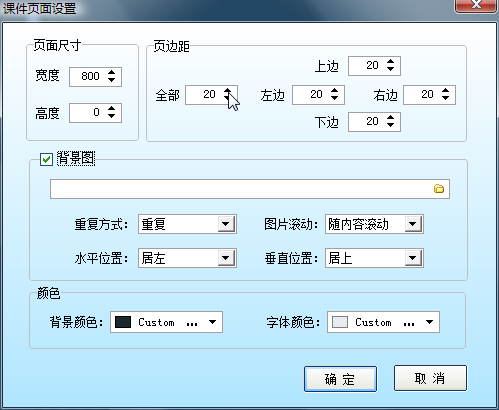The image size is (499, 410).
Task: Increase 下边 margin with up arrow
Action: point(390,117)
